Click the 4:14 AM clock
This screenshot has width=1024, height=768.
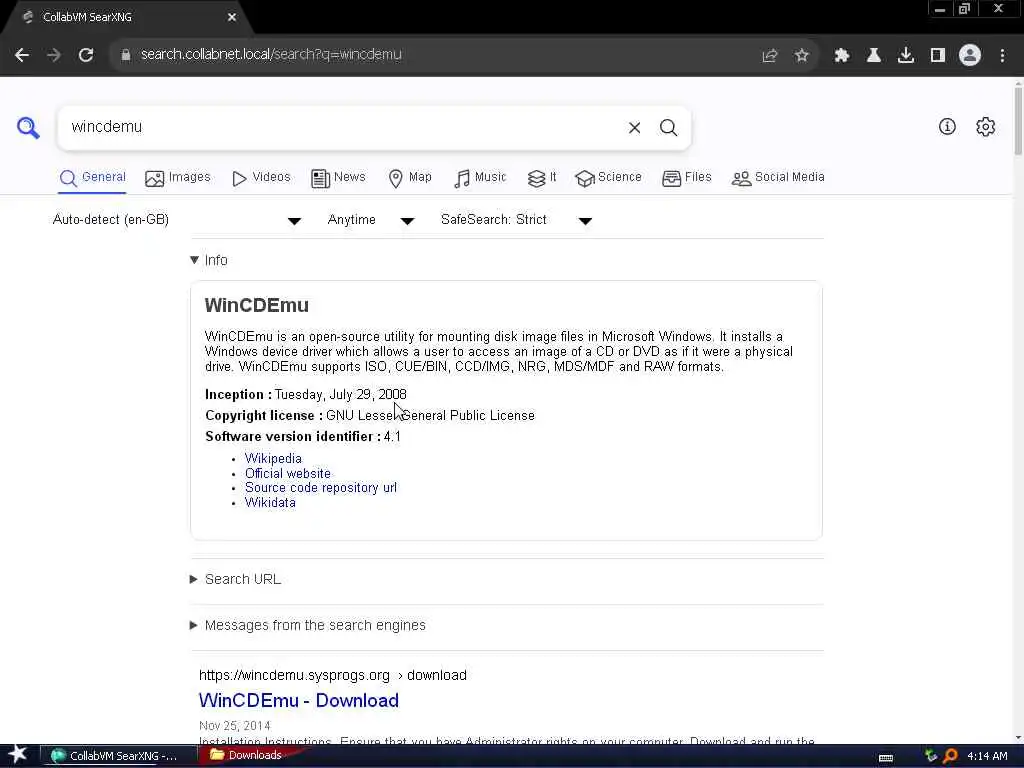coord(987,756)
